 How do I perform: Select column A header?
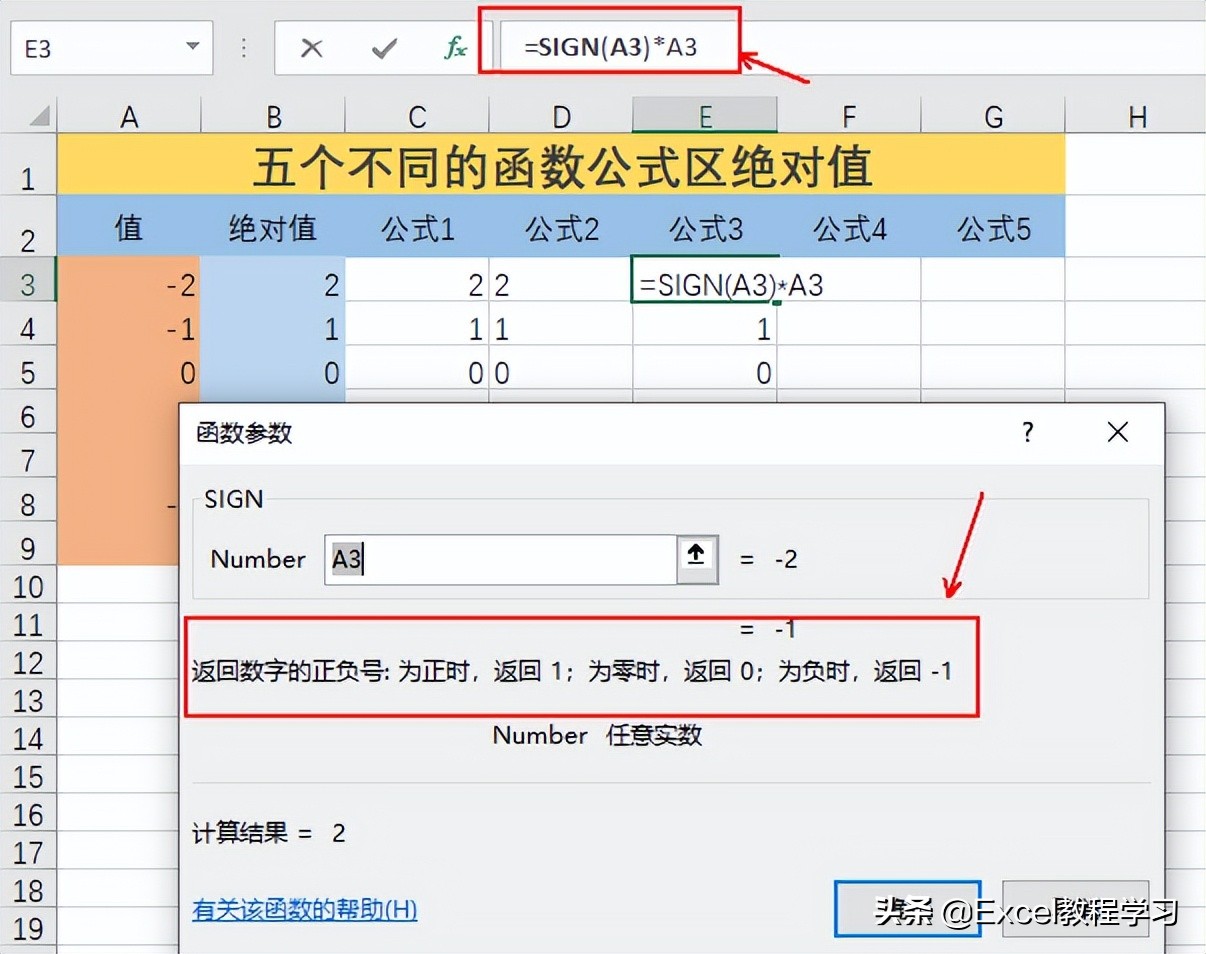coord(129,117)
